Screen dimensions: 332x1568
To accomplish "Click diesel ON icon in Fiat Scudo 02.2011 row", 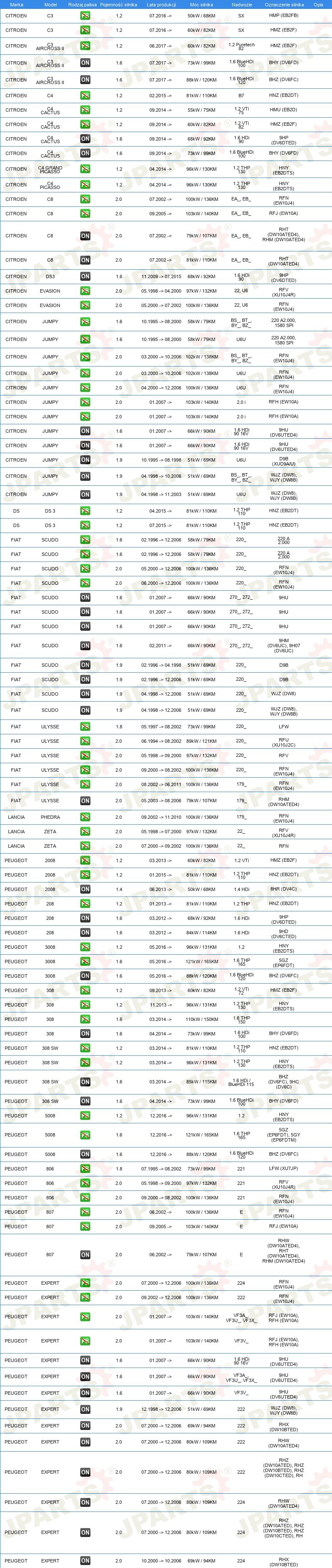I will pyautogui.click(x=85, y=646).
